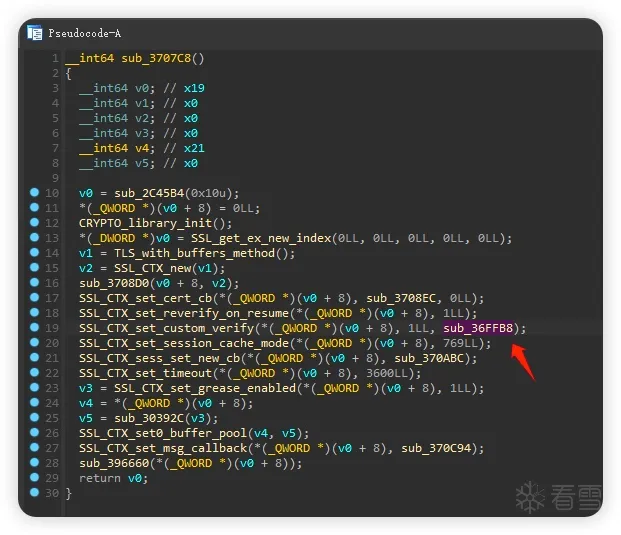This screenshot has height=535, width=621.
Task: Click SSL_CTX_set_reverify_on_resume function name
Action: (184, 313)
